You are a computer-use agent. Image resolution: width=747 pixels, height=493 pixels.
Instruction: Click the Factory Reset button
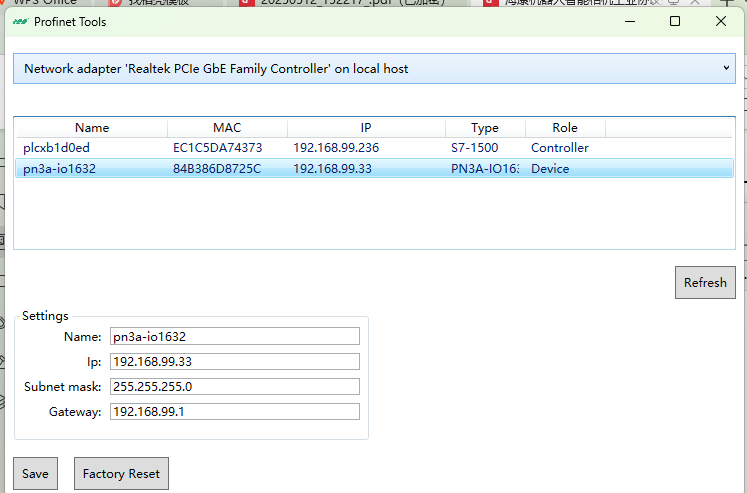coord(121,473)
